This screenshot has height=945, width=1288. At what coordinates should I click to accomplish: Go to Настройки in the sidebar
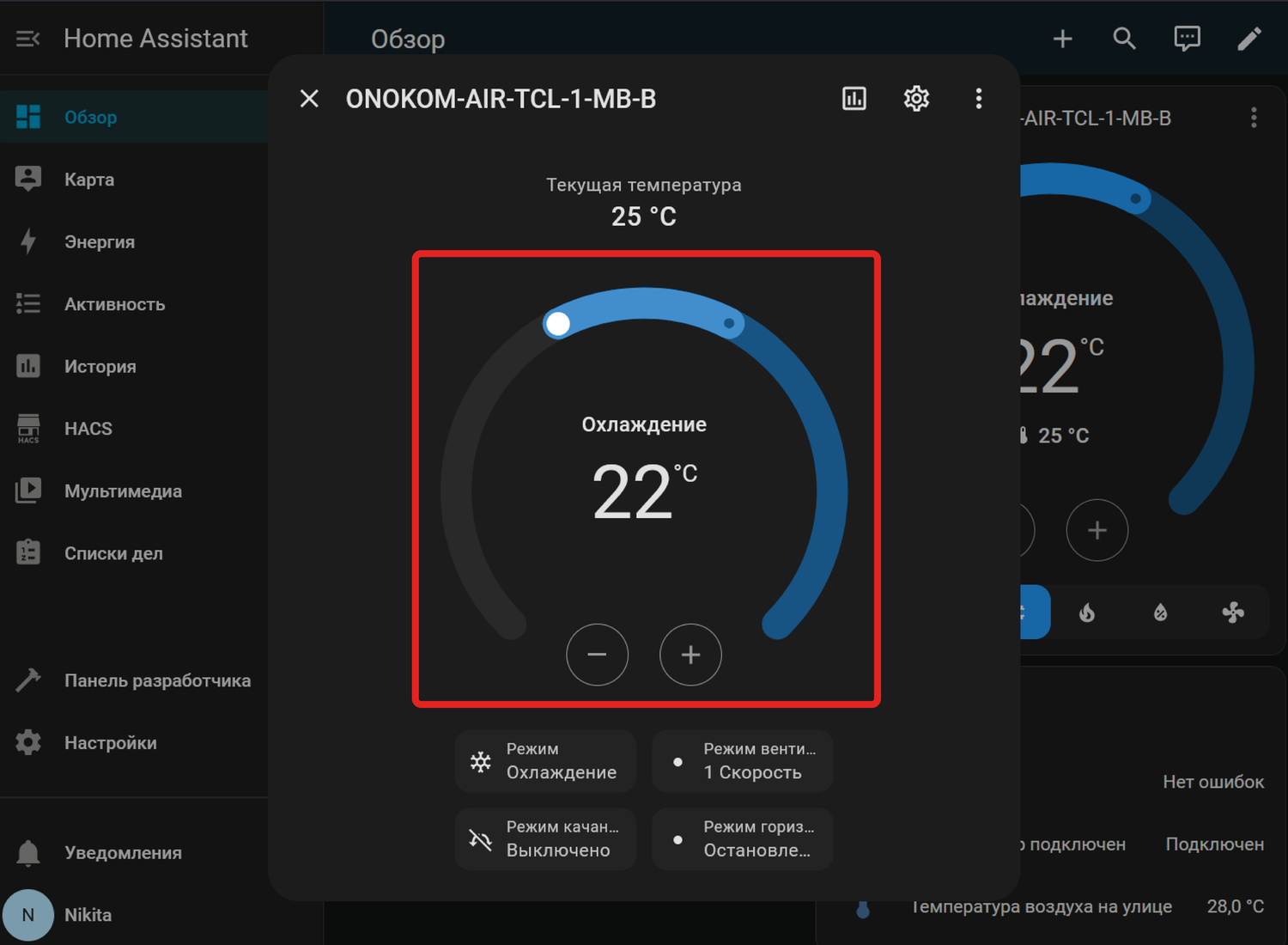(110, 743)
